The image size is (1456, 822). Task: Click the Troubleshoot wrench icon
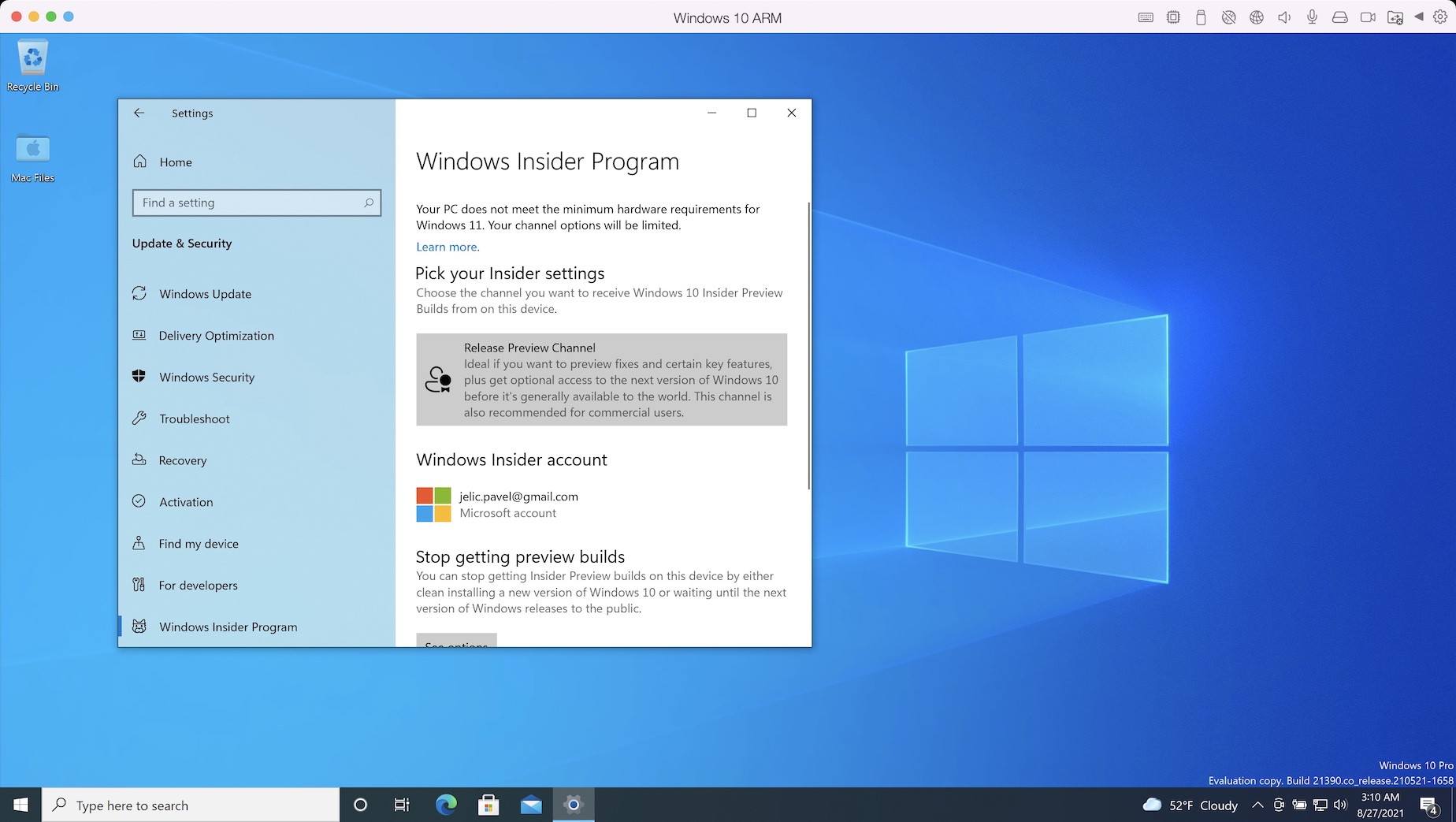pyautogui.click(x=139, y=418)
